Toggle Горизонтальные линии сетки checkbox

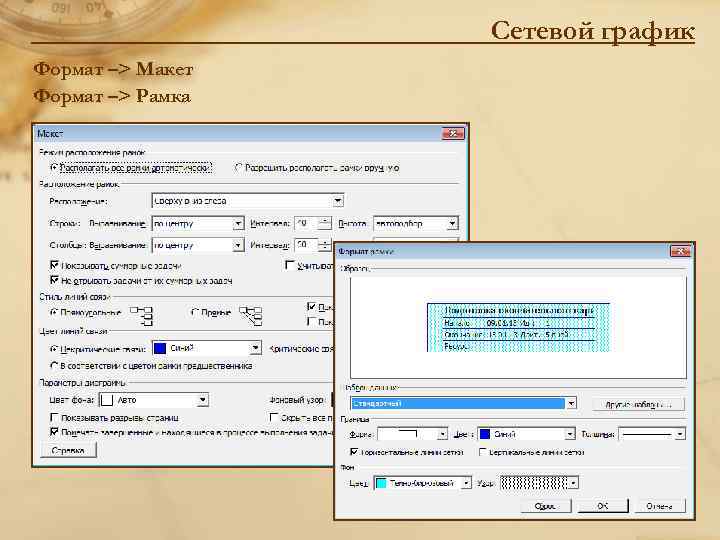tap(354, 452)
